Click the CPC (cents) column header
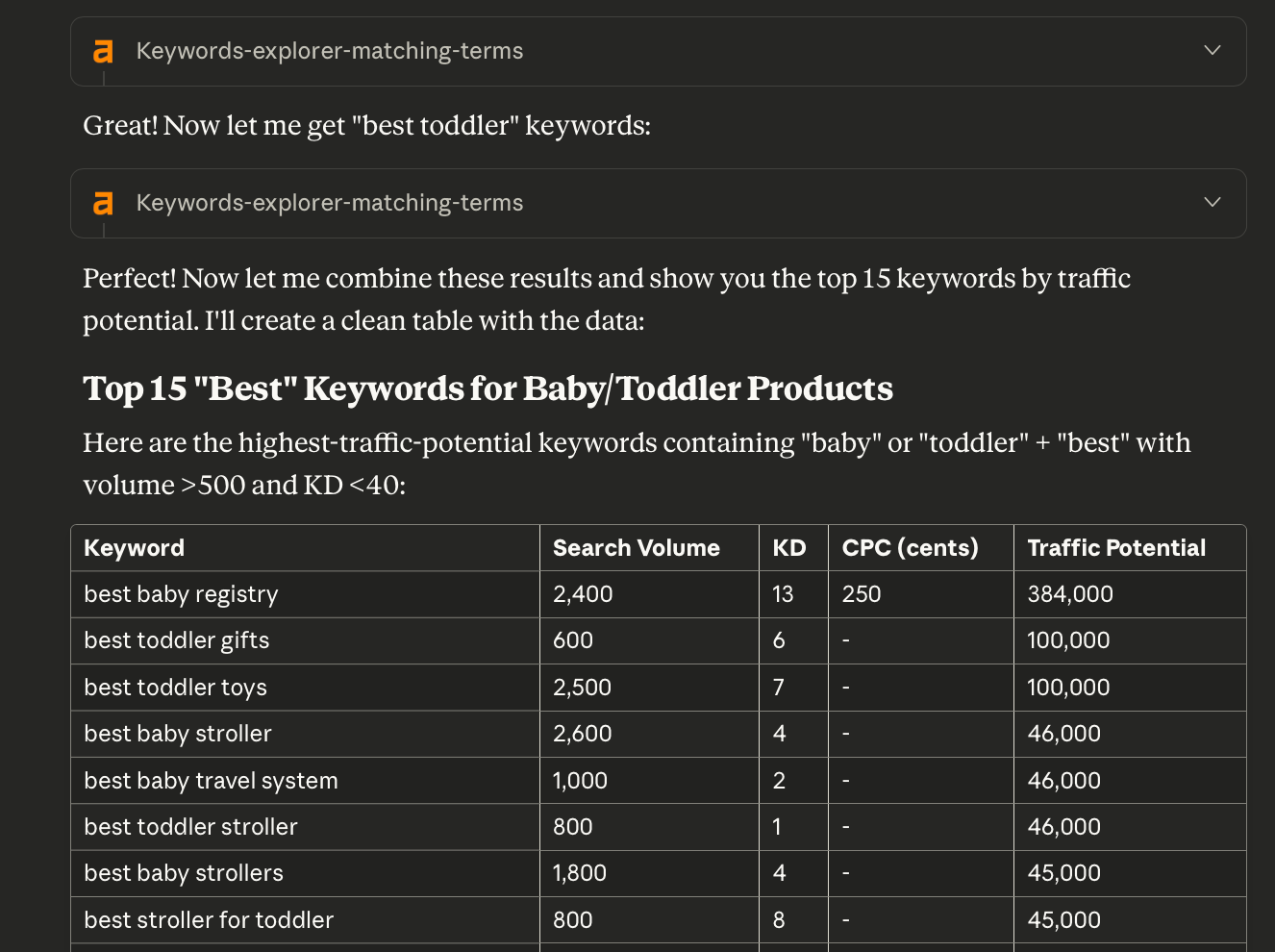Screen dimensions: 1275x952 910,548
